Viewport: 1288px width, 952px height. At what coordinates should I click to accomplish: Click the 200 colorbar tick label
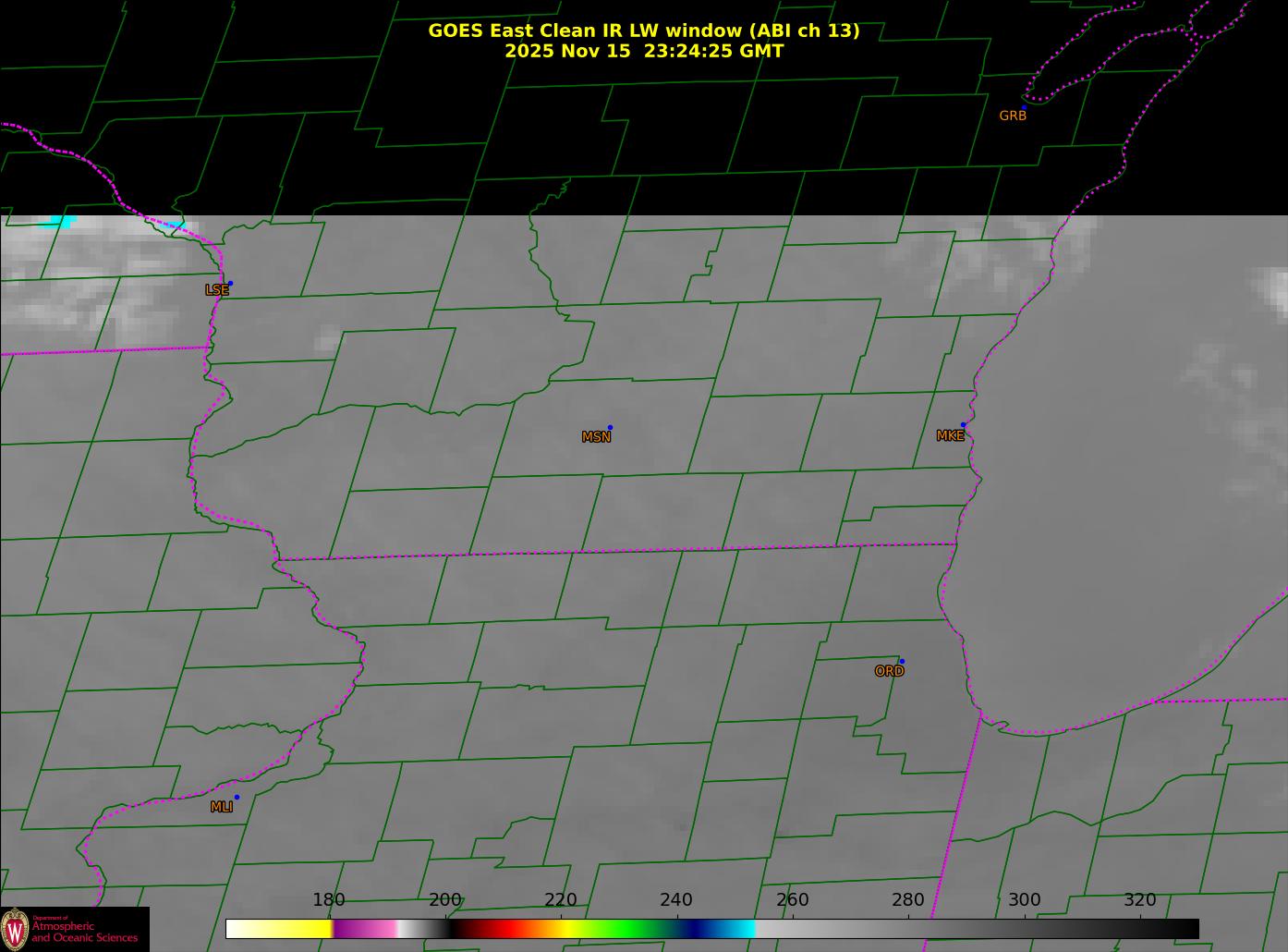pyautogui.click(x=444, y=900)
